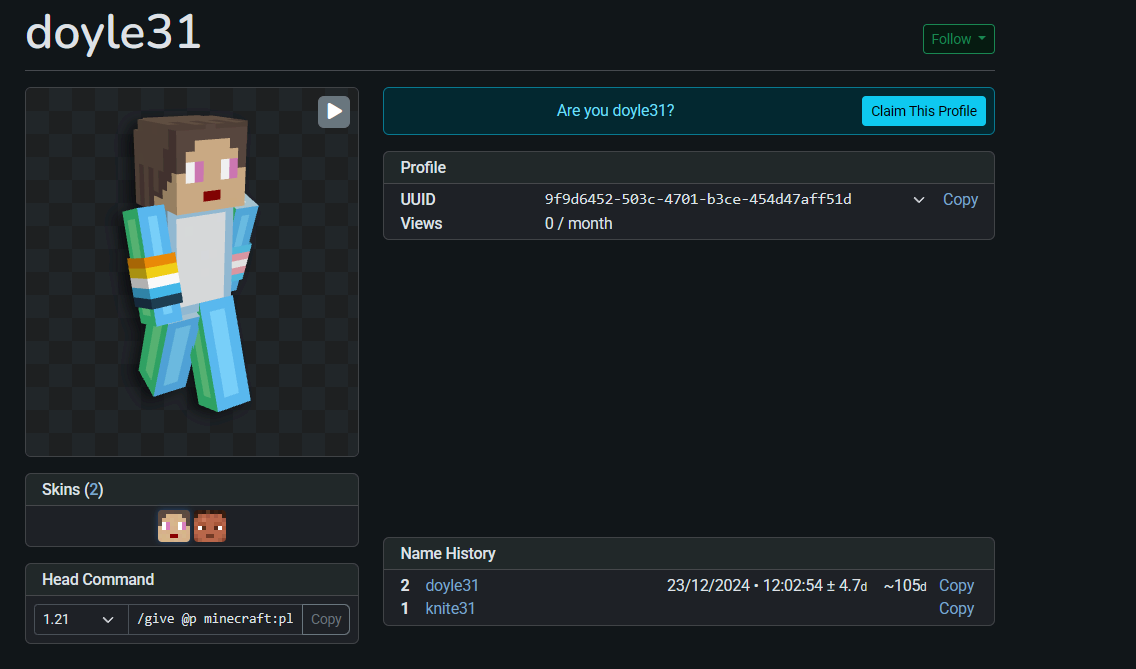Click the 23/12/2024 name change timestamp
The height and width of the screenshot is (669, 1136).
click(766, 586)
